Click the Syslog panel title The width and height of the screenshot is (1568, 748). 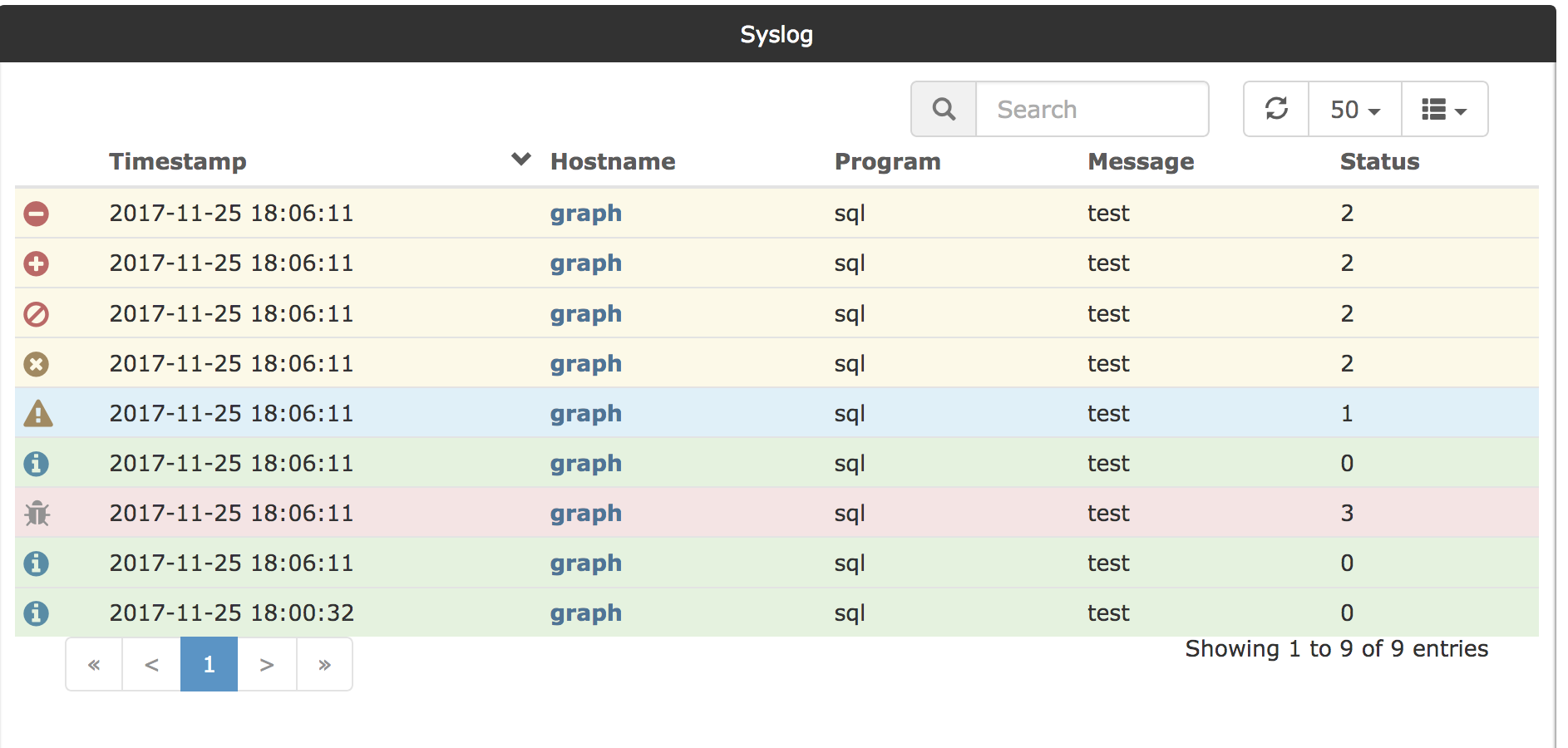(x=777, y=34)
